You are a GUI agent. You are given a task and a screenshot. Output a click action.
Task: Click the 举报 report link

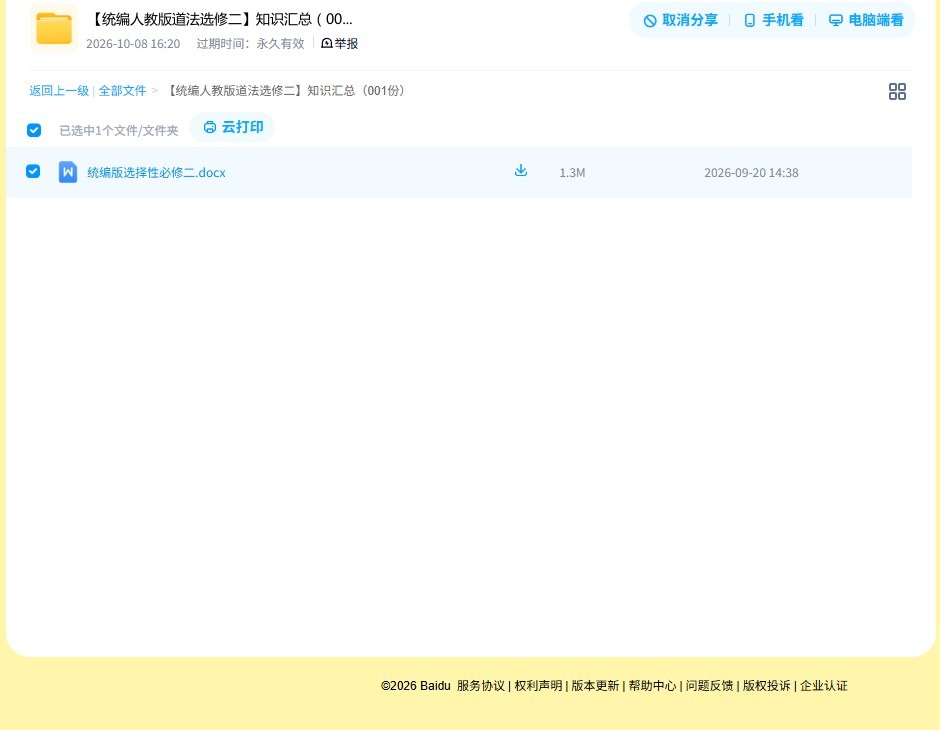coord(339,43)
